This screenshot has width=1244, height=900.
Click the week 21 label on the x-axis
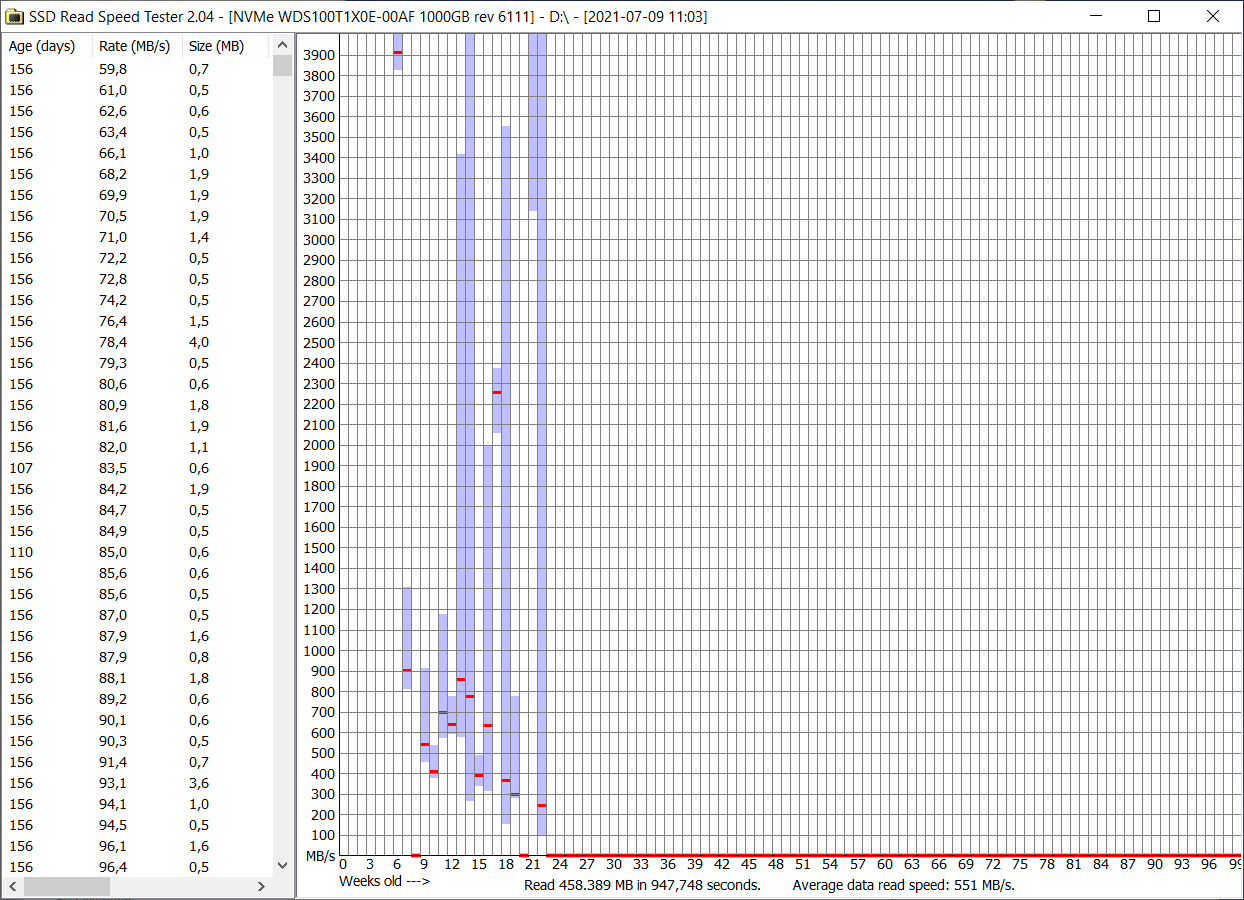tap(532, 865)
